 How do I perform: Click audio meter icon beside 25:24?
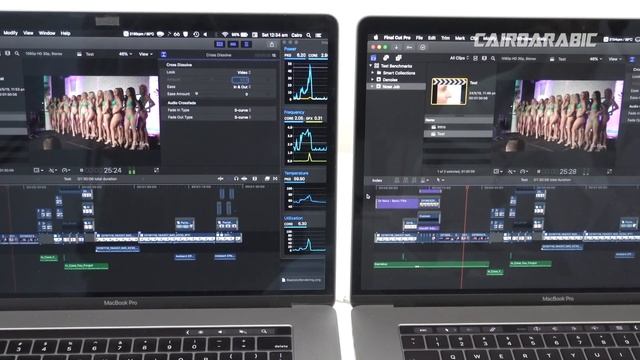pyautogui.click(x=132, y=171)
